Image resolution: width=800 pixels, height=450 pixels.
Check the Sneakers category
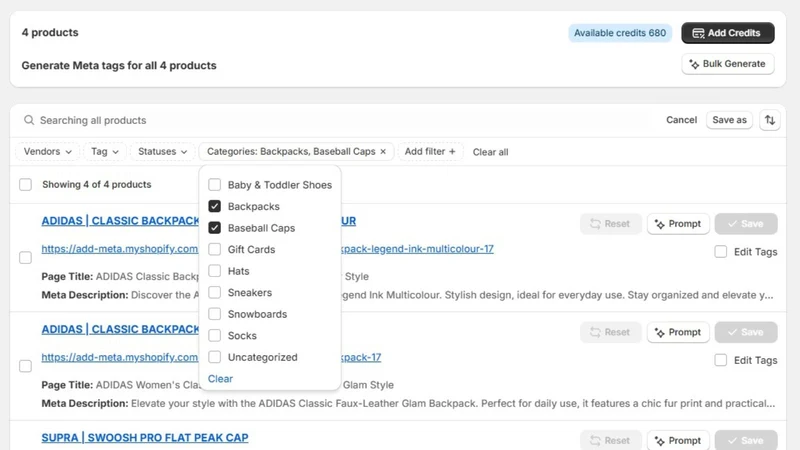tap(214, 292)
